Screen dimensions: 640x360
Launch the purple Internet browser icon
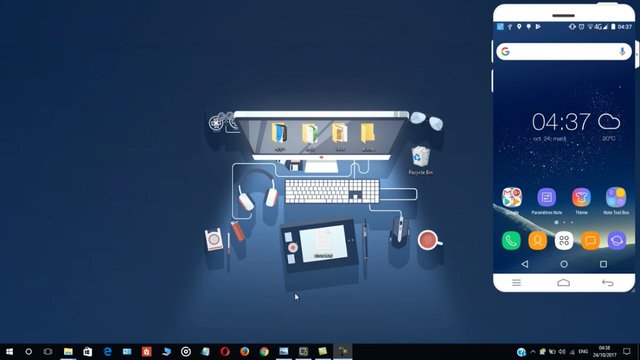coord(616,241)
